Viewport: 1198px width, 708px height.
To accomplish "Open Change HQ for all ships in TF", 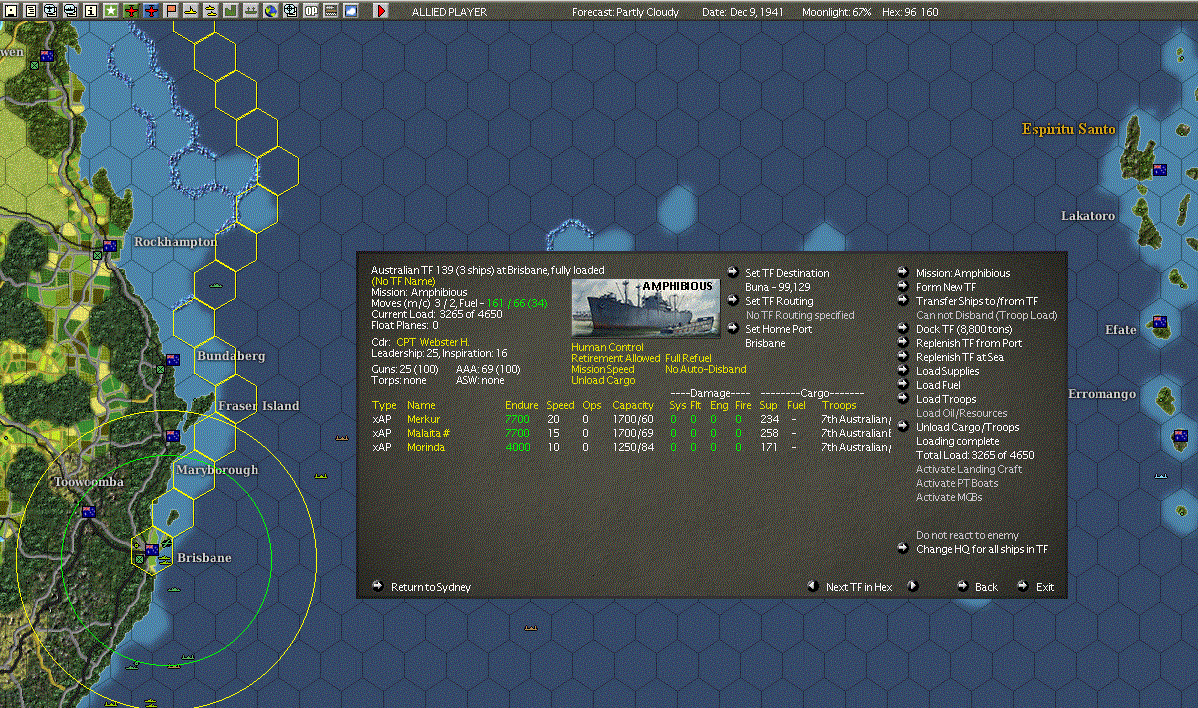I will tap(982, 549).
